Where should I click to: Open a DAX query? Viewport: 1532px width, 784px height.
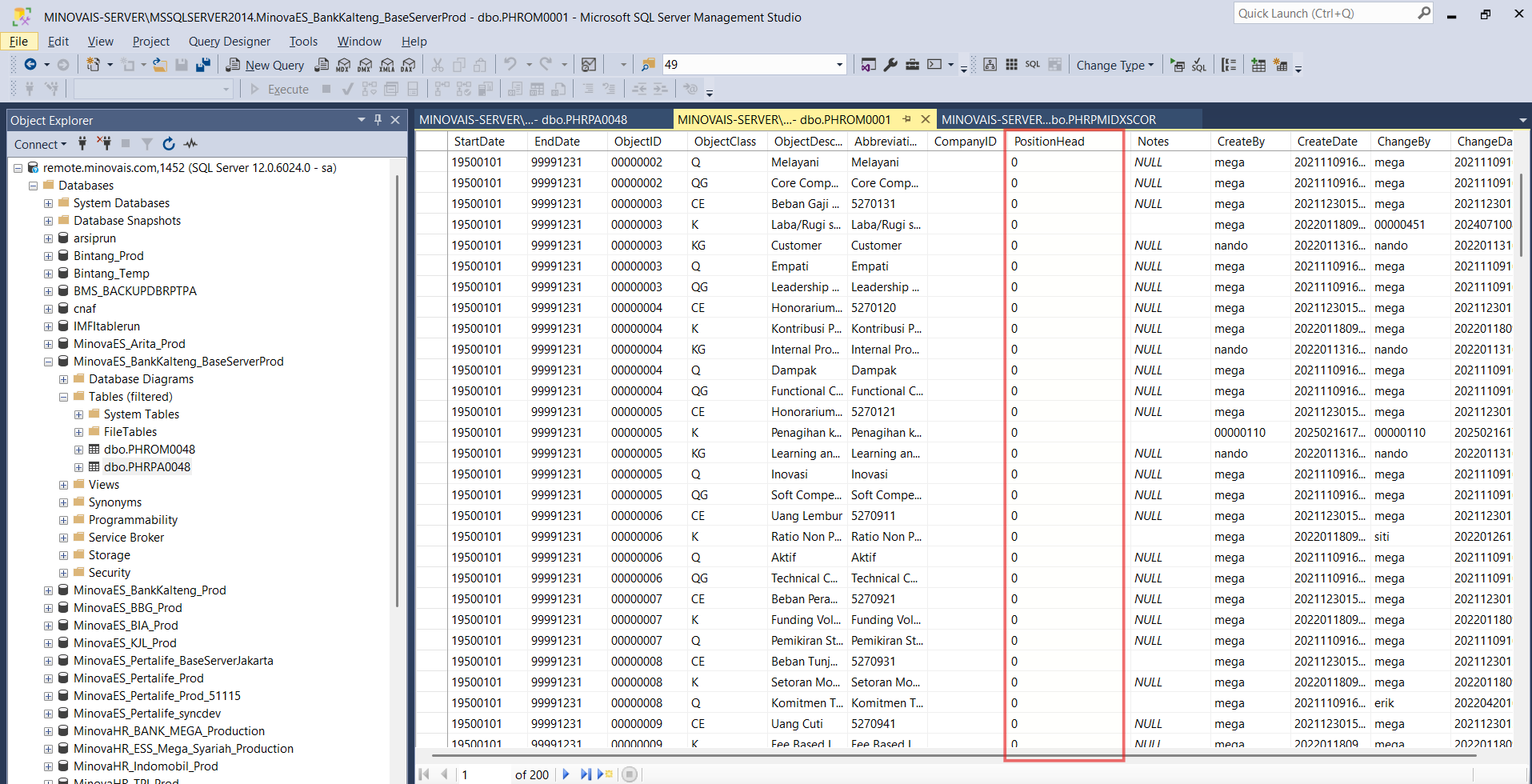409,65
